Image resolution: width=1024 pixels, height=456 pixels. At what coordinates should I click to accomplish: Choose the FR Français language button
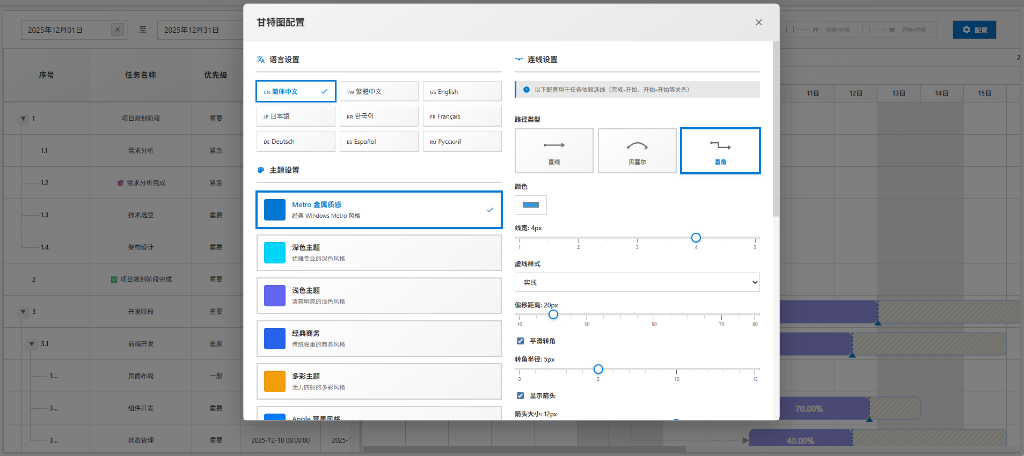(x=462, y=116)
